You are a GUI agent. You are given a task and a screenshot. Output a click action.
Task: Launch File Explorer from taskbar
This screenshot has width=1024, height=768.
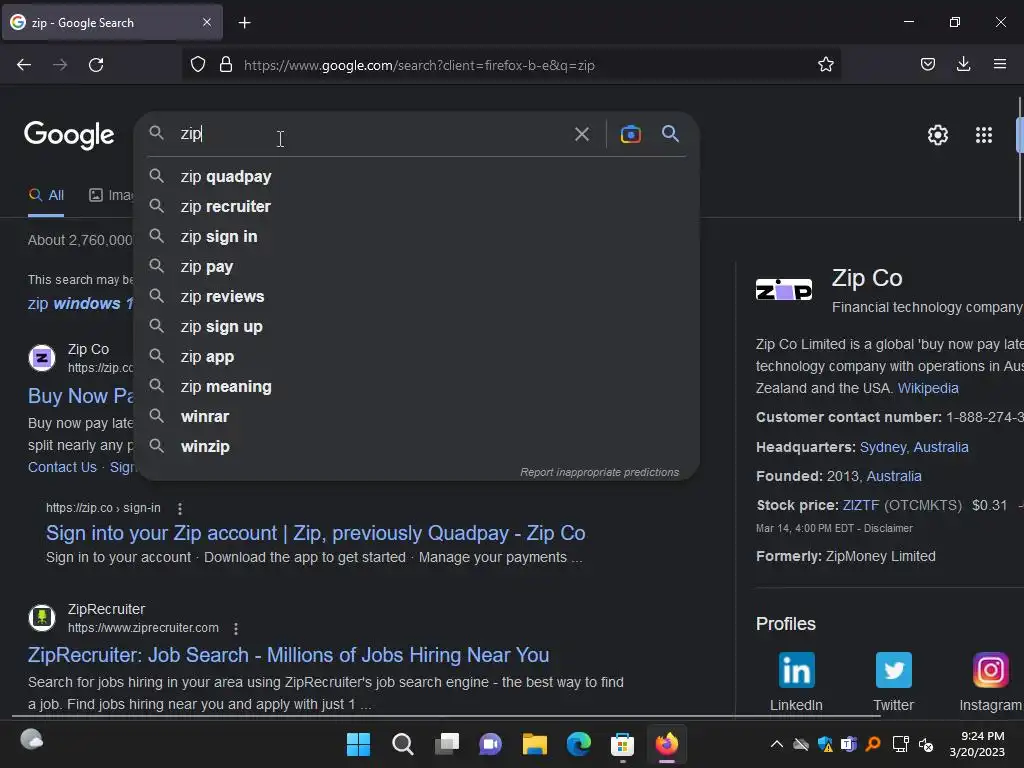534,744
